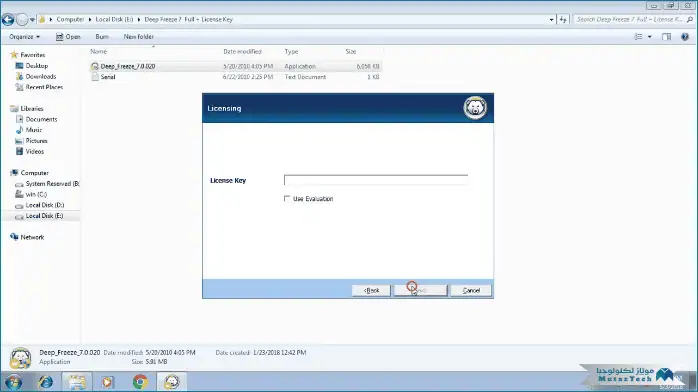The height and width of the screenshot is (392, 698).
Task: Open Local Disk (D:) in sidebar
Action: click(45, 205)
